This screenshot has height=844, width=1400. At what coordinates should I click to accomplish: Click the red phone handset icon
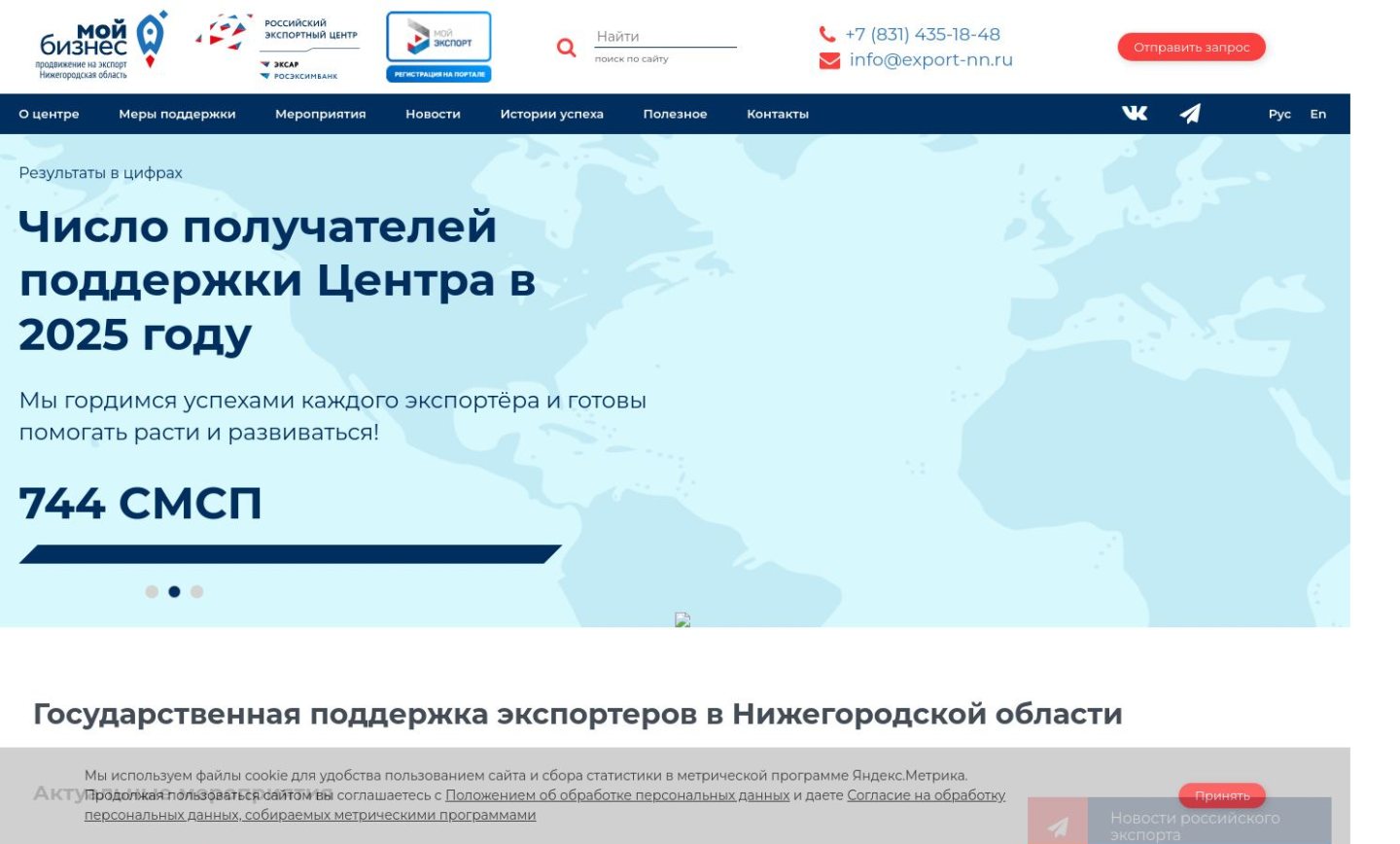[x=827, y=34]
